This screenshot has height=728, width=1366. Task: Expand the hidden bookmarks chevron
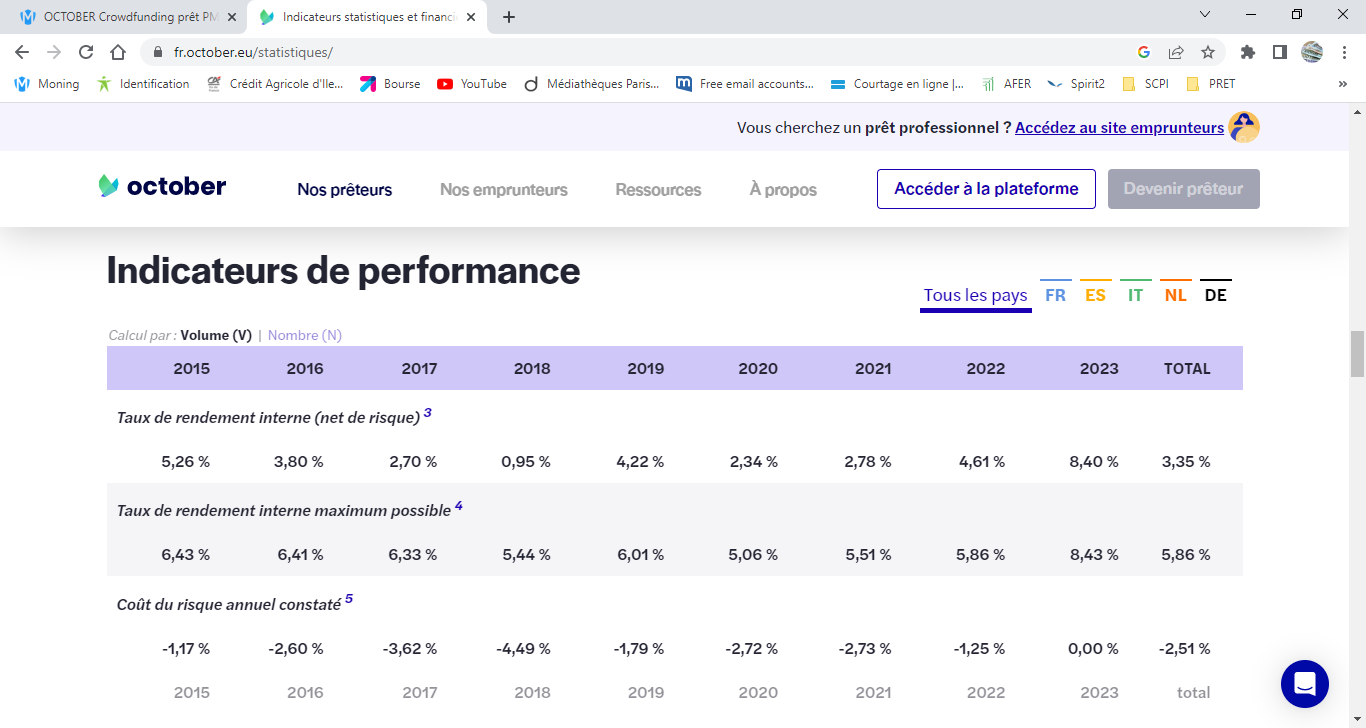[x=1342, y=84]
